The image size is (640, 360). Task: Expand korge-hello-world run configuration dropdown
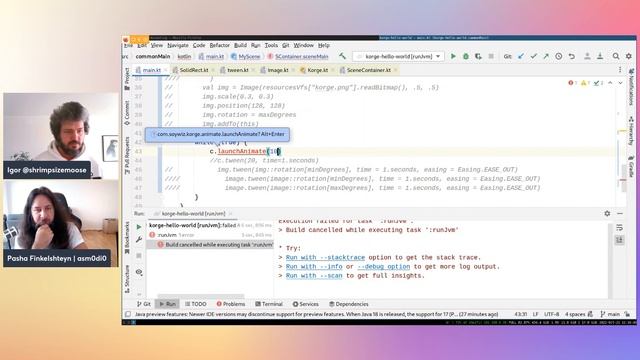coord(399,56)
